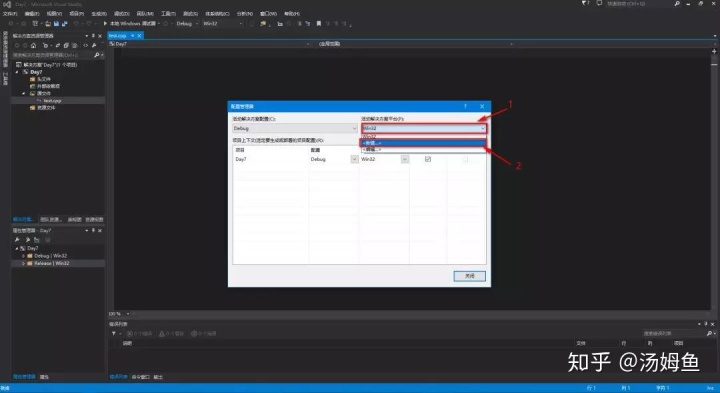Toggle the 0 Warnings filter in Error List
The width and height of the screenshot is (720, 393).
click(171, 333)
